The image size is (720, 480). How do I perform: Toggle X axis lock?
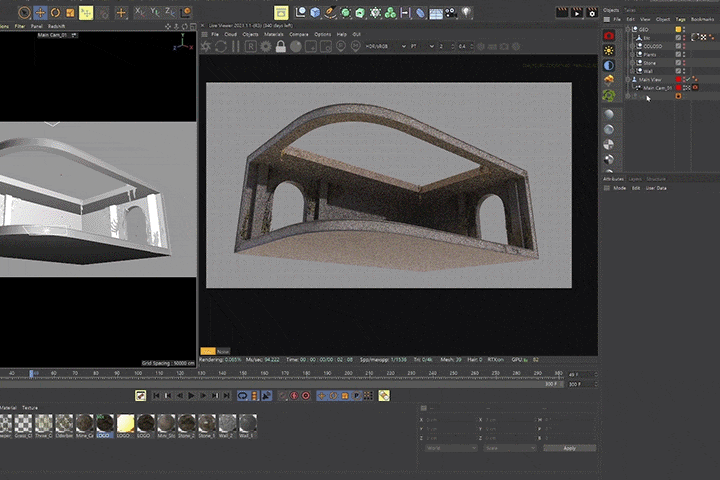139,13
